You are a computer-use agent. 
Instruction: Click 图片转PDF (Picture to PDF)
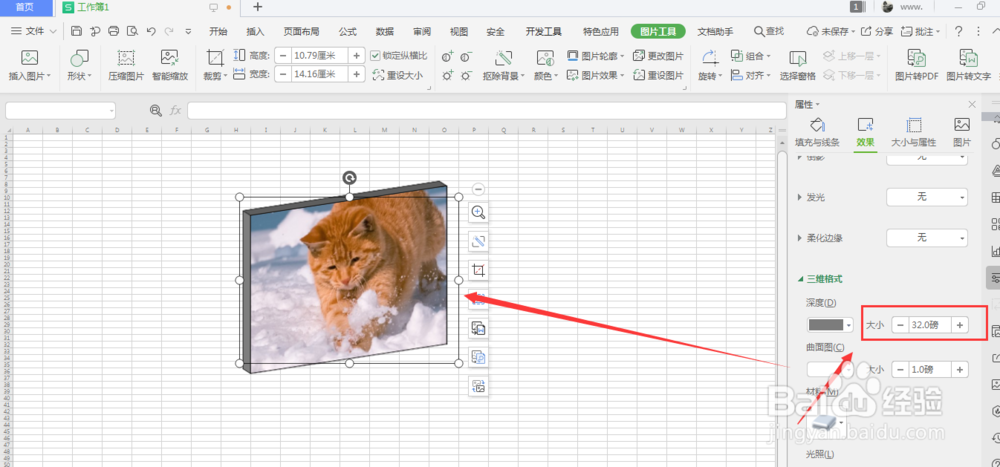point(916,65)
